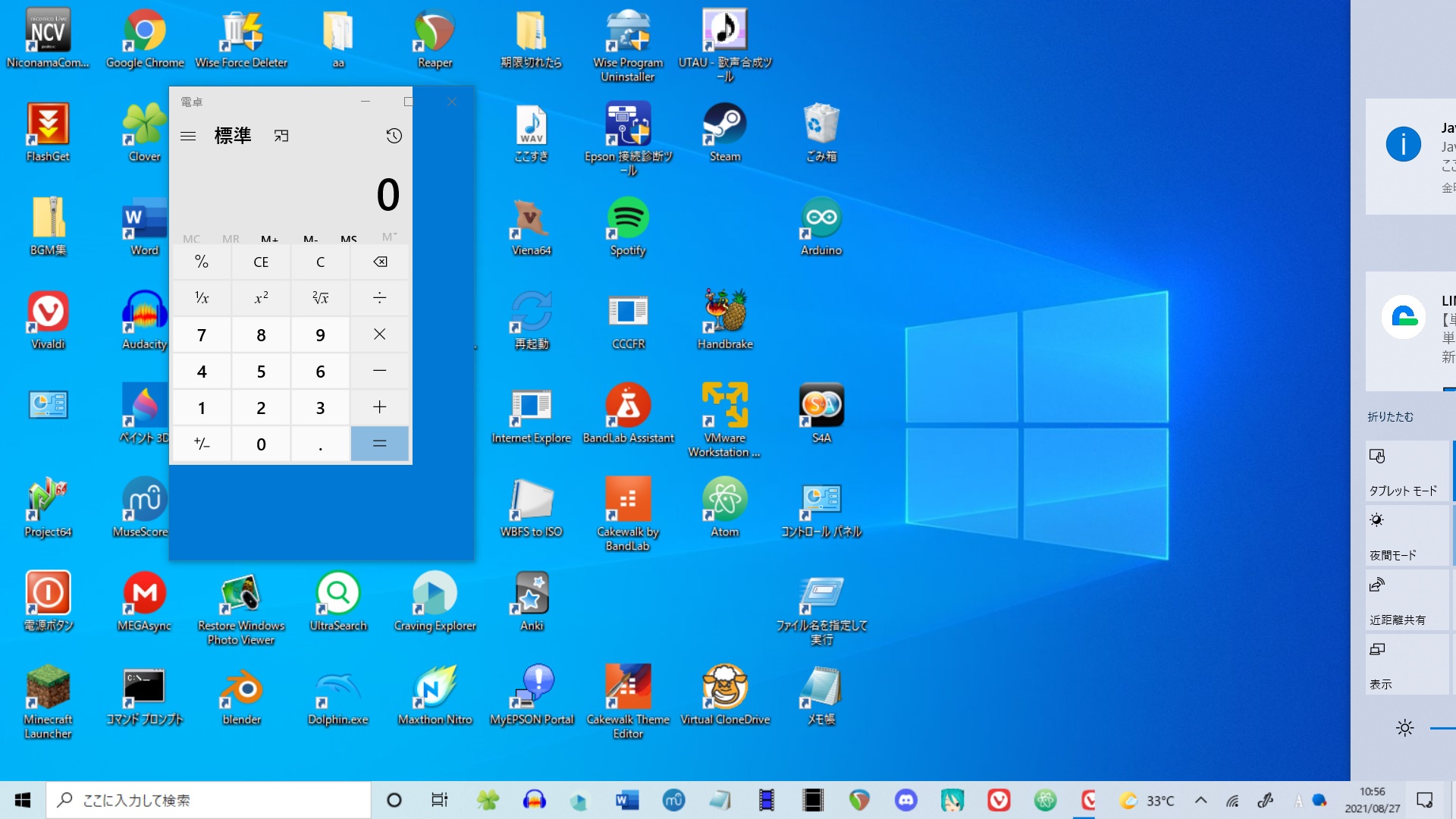Click the divide key
This screenshot has width=1456, height=819.
[x=380, y=298]
